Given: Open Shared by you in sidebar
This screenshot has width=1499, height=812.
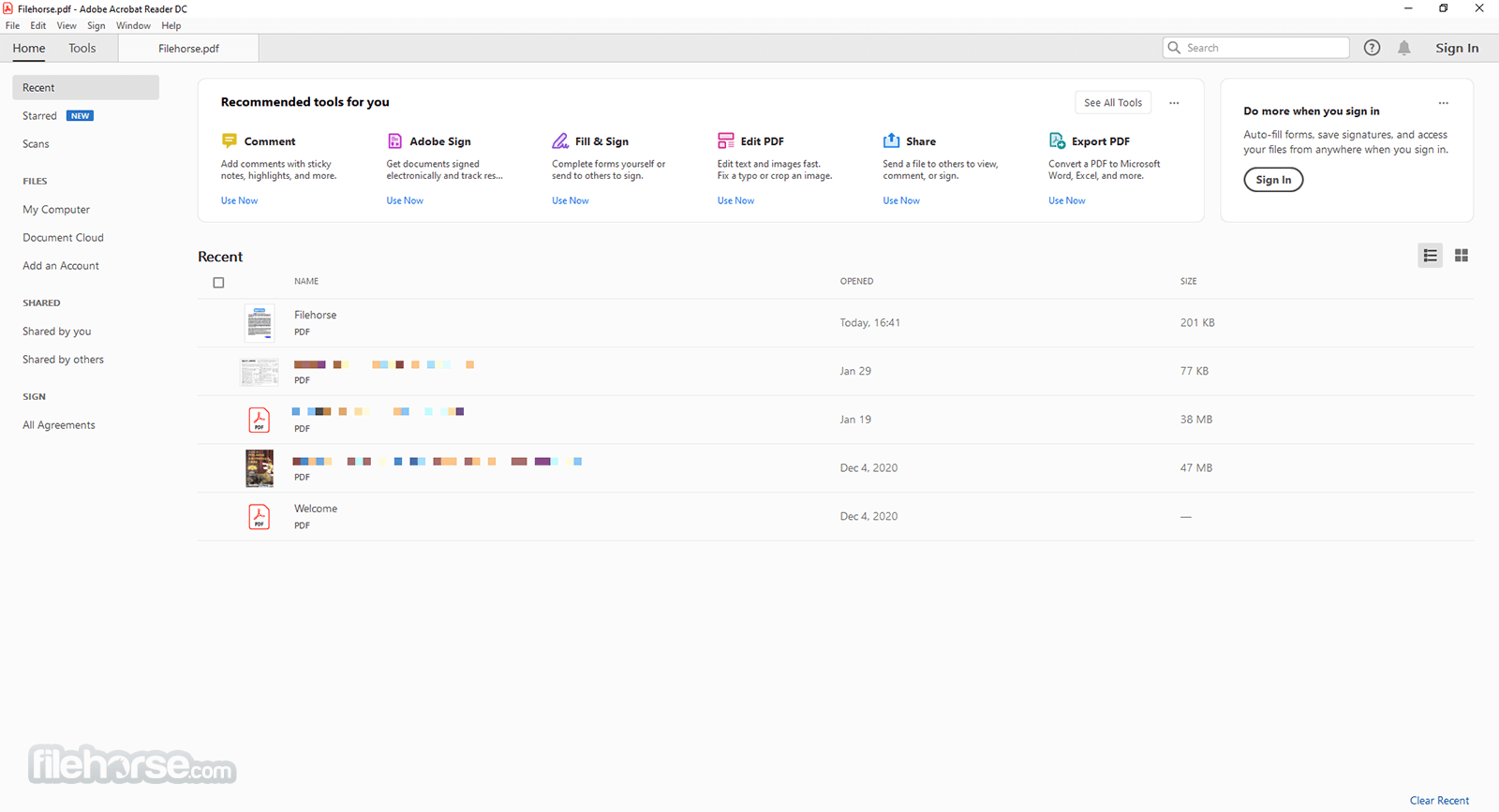Looking at the screenshot, I should pos(57,332).
